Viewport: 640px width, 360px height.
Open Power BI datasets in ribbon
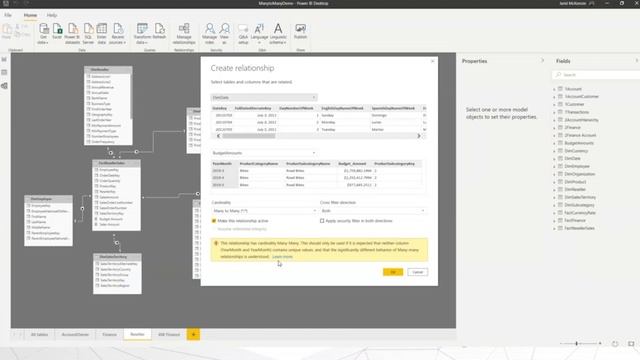tap(73, 33)
